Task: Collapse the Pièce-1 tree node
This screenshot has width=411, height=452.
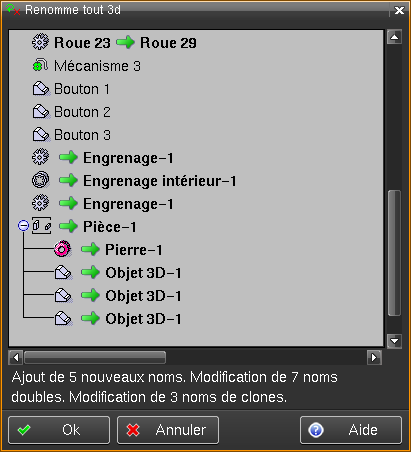Action: point(23,226)
